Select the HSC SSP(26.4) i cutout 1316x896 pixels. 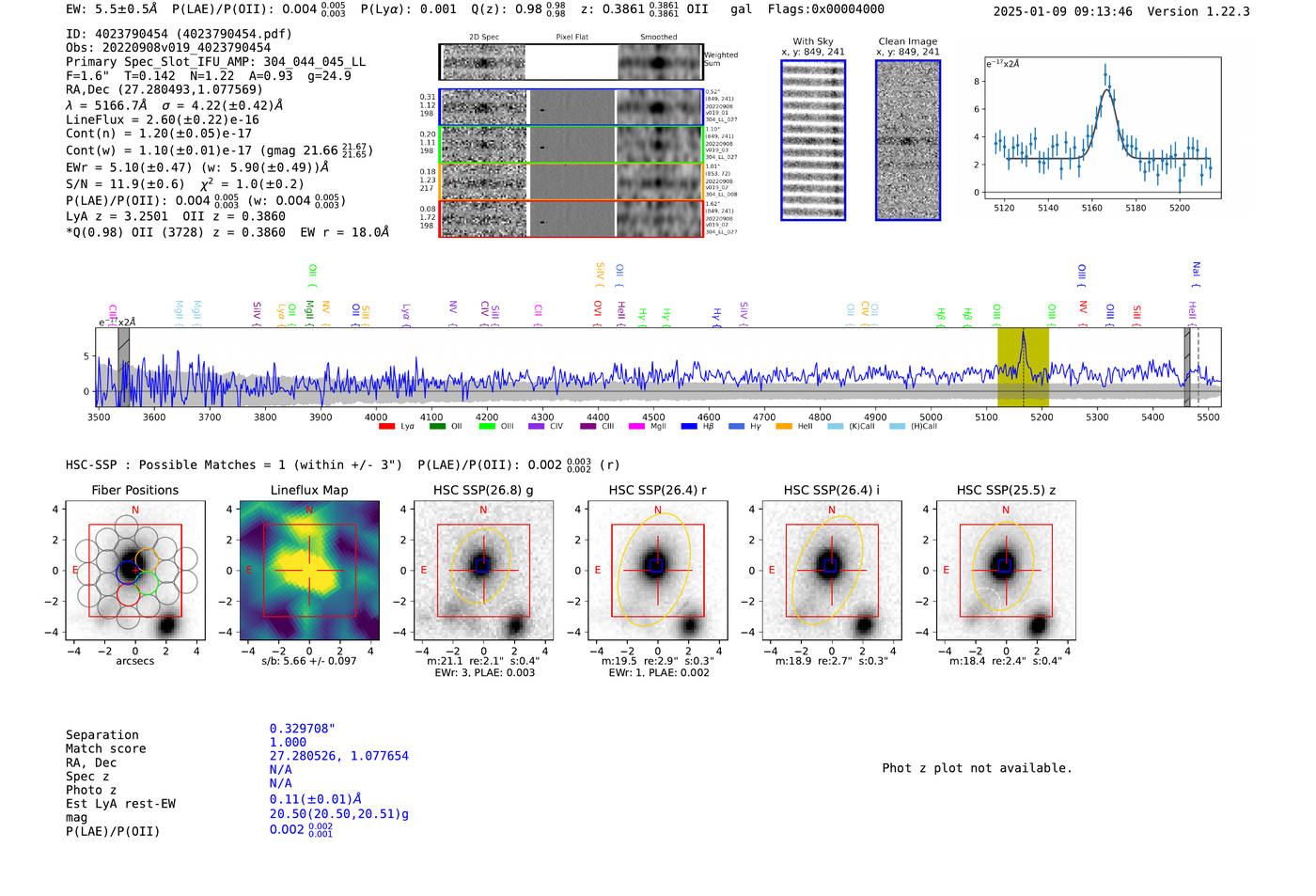point(831,572)
